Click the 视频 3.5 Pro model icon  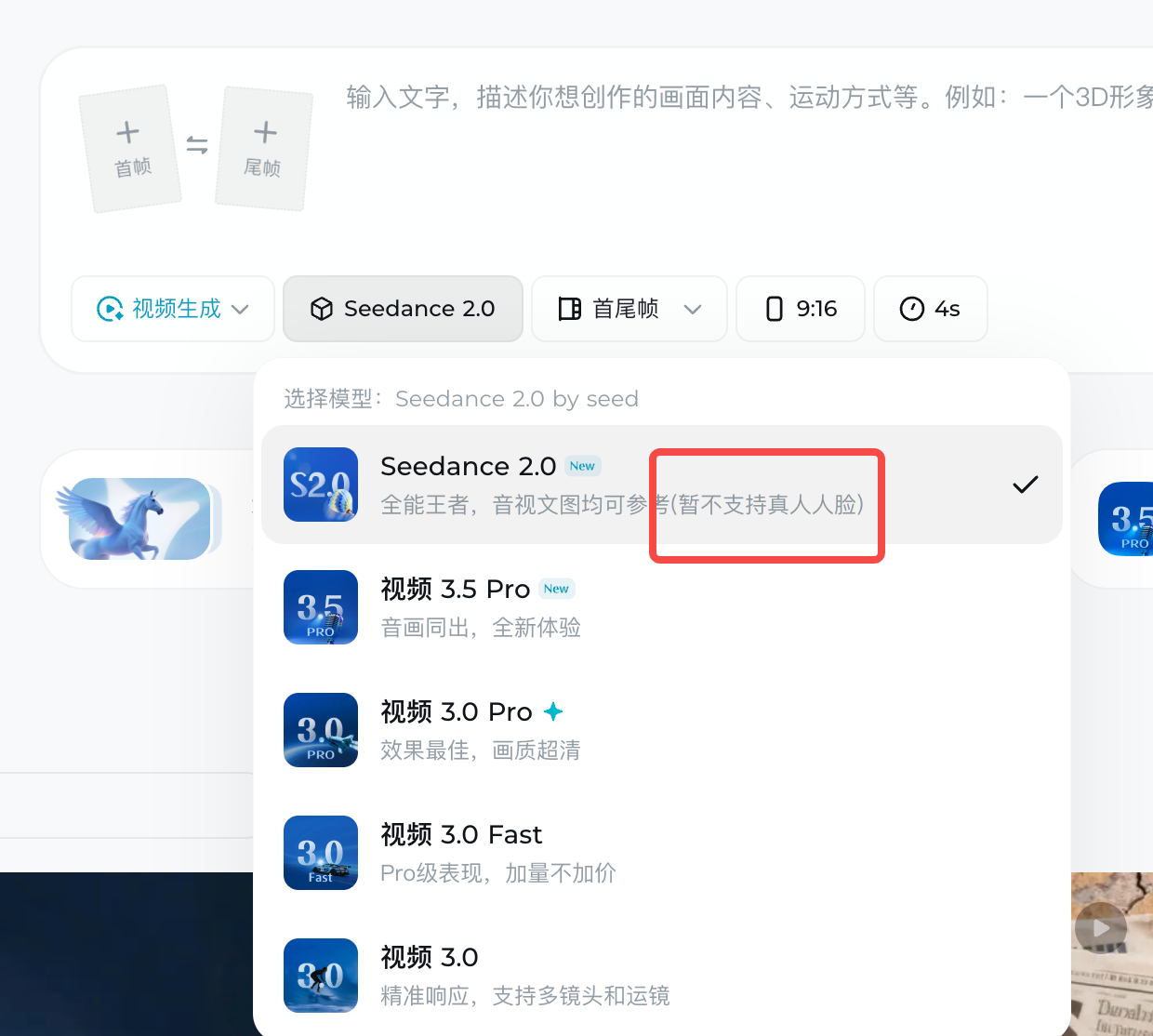321,607
